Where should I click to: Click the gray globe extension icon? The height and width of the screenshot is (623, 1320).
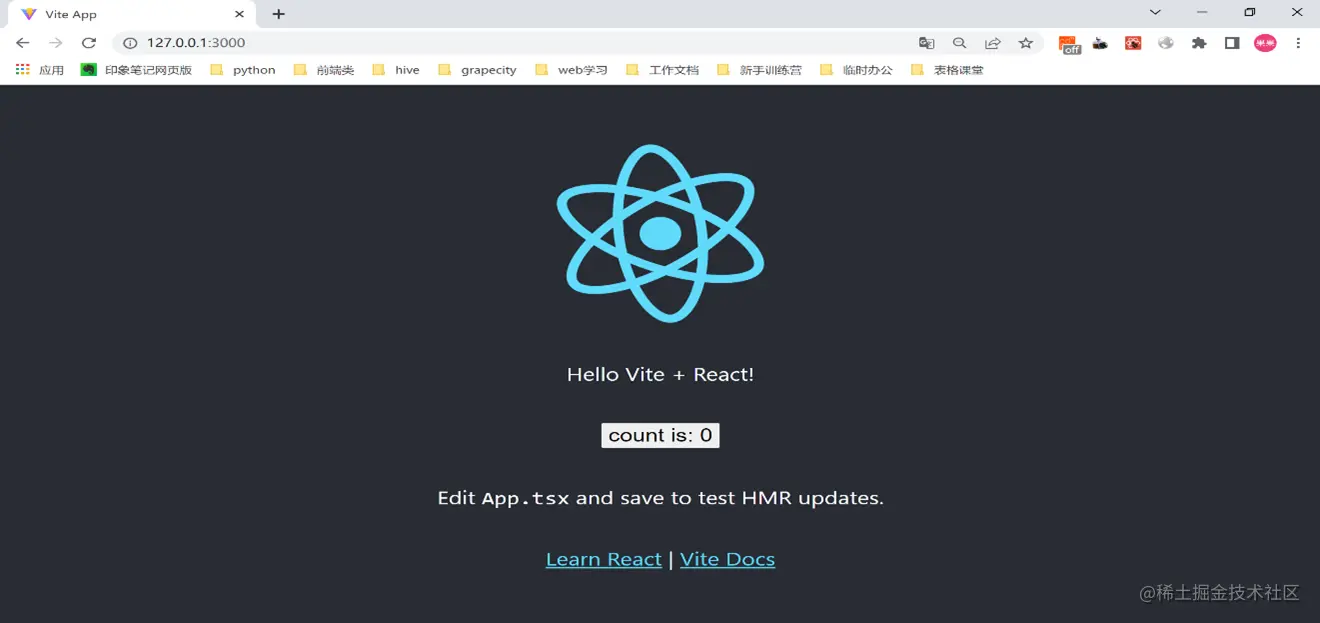tap(1166, 43)
